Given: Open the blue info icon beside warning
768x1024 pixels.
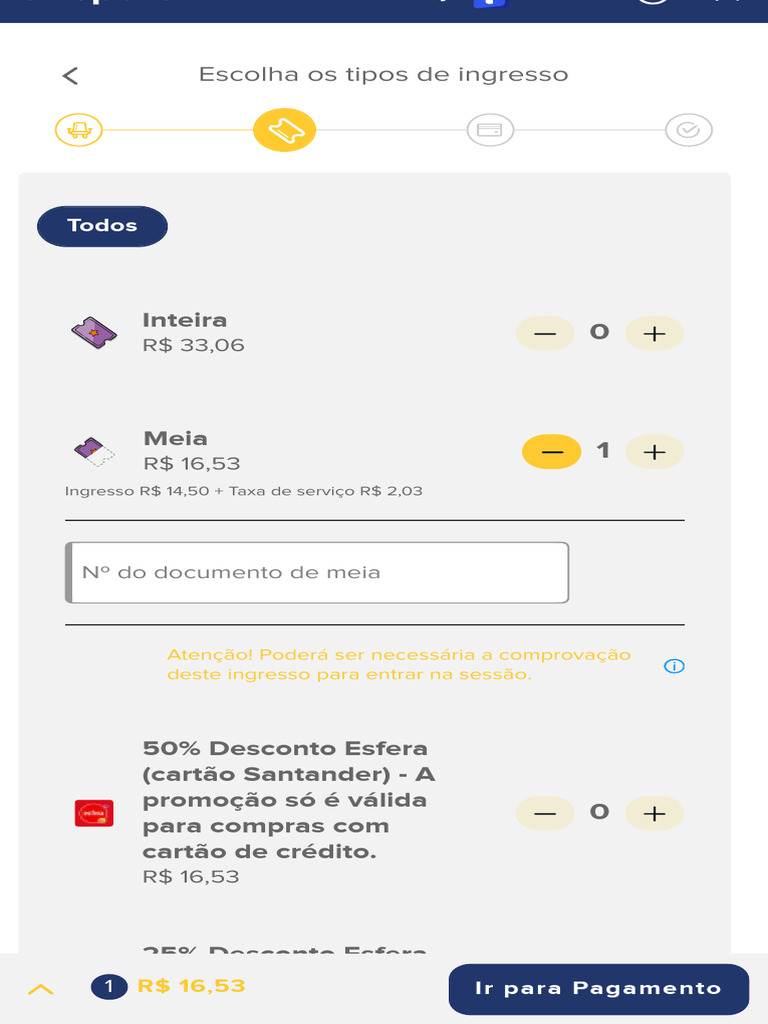Looking at the screenshot, I should click(x=674, y=666).
